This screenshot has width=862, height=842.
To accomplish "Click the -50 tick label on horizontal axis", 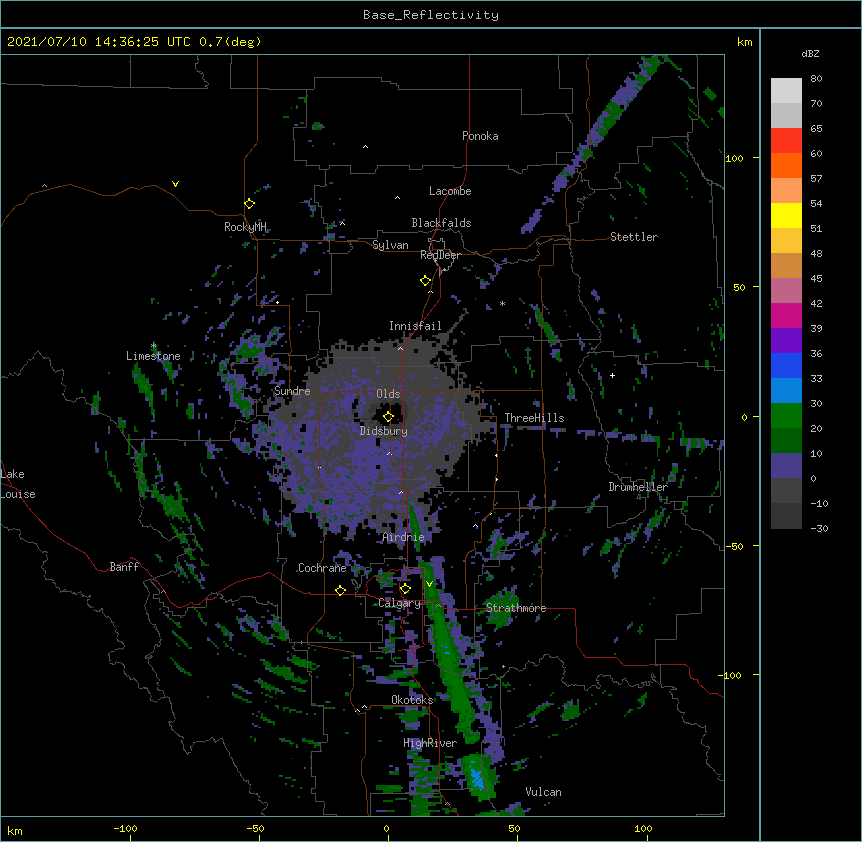I will pyautogui.click(x=255, y=828).
